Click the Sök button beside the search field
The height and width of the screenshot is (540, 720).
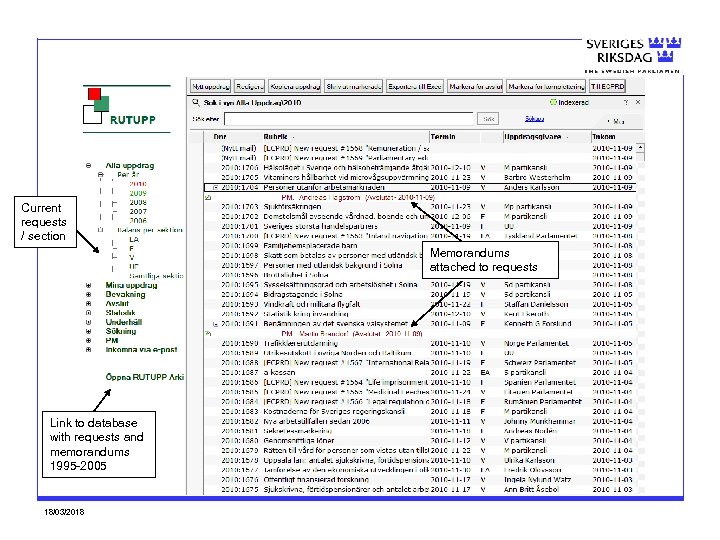click(488, 119)
